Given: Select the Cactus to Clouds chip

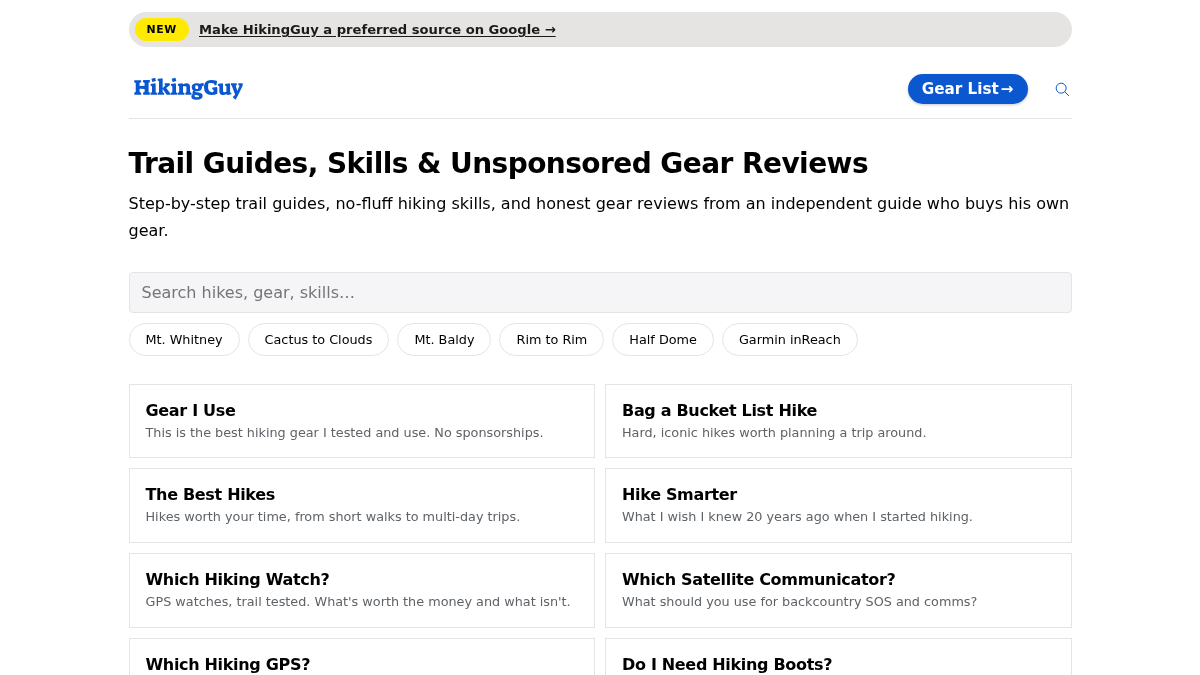Looking at the screenshot, I should coord(318,339).
